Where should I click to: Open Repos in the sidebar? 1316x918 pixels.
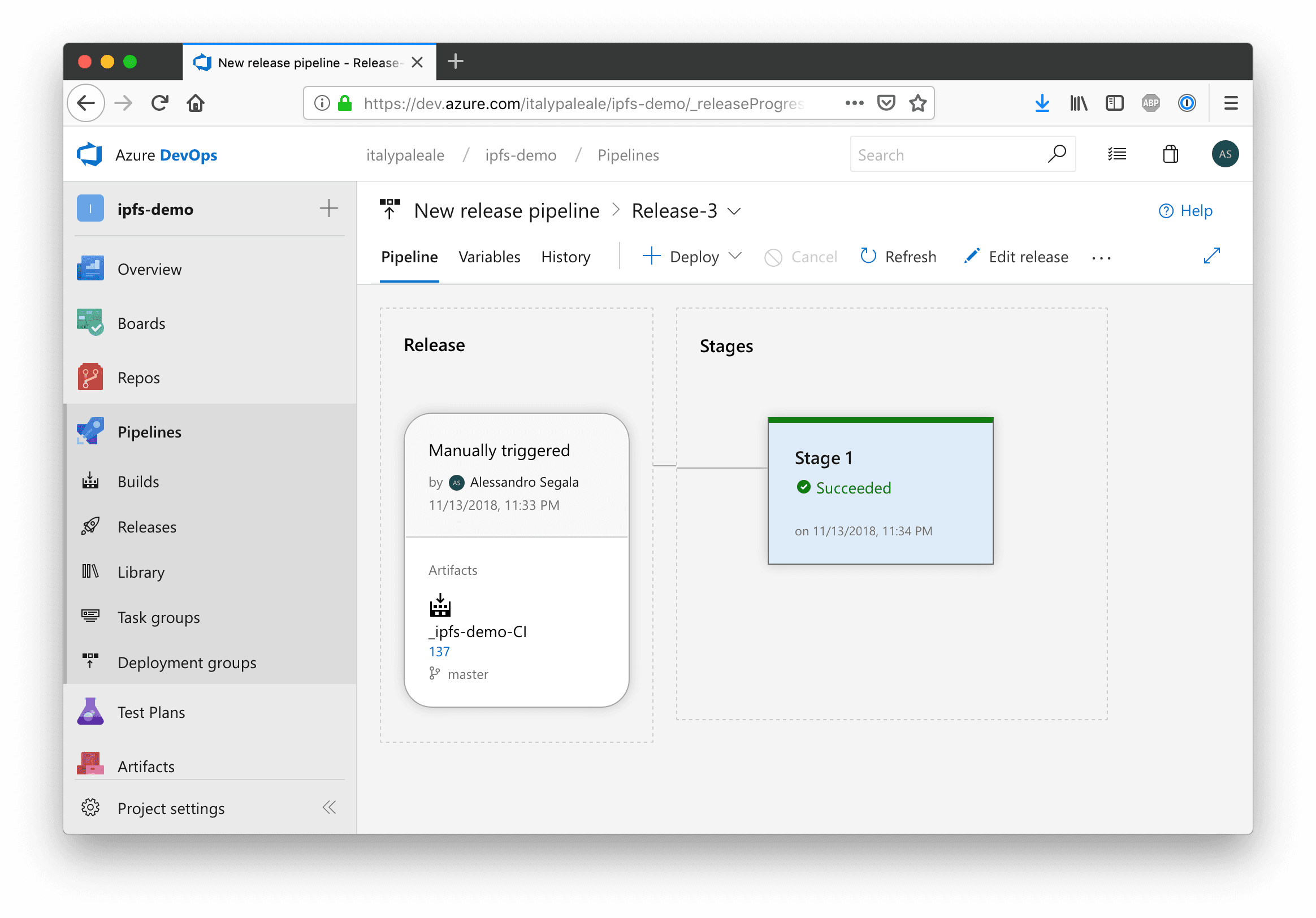pyautogui.click(x=210, y=378)
